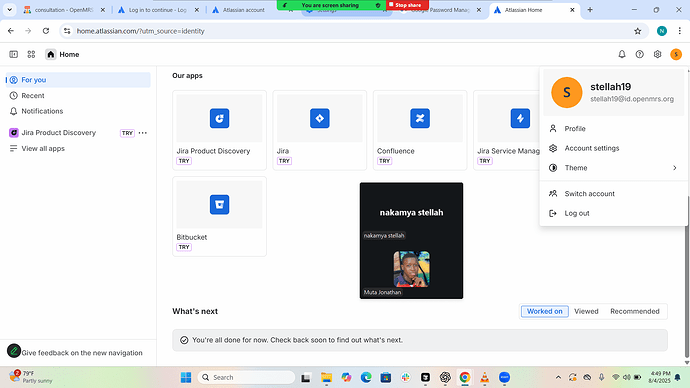This screenshot has width=690, height=388.
Task: Open the Jira Service Management tile icon
Action: pos(520,118)
